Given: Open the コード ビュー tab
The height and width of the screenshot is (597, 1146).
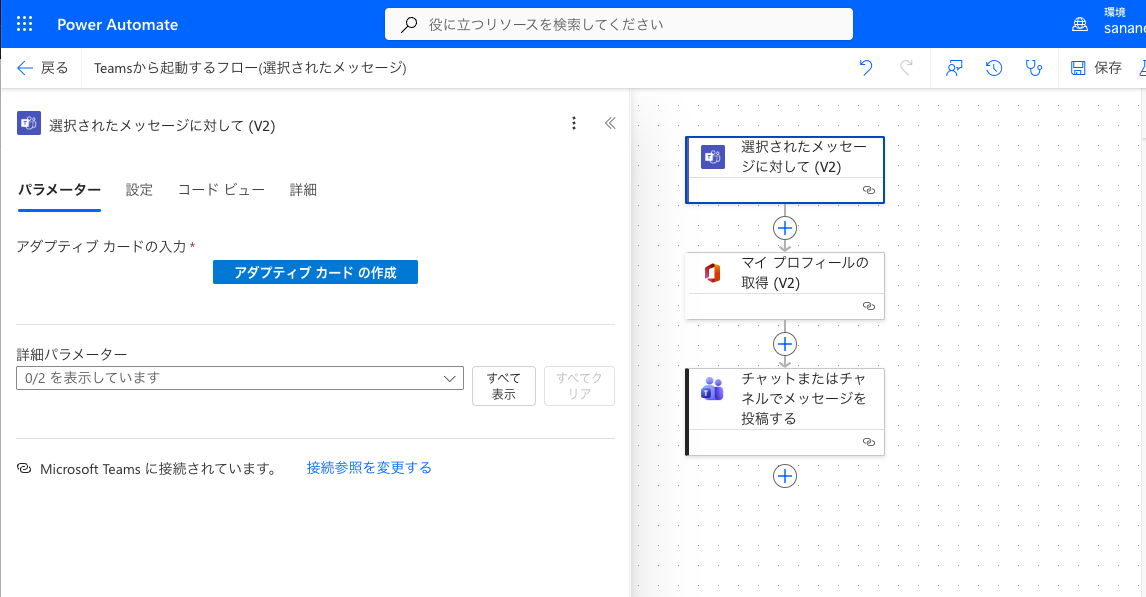Looking at the screenshot, I should (221, 190).
